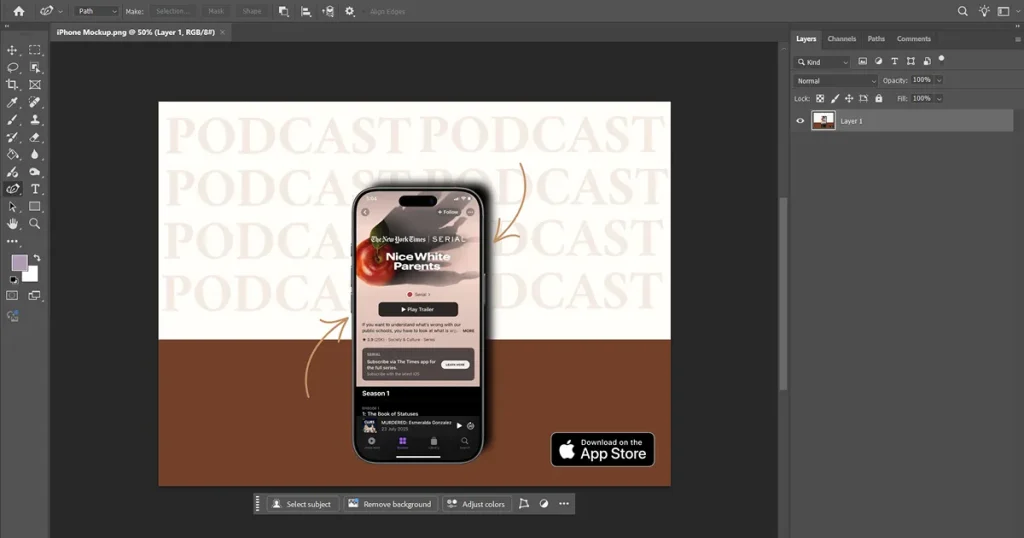Open the Normal blend mode dropdown
The width and height of the screenshot is (1024, 538).
tap(835, 81)
